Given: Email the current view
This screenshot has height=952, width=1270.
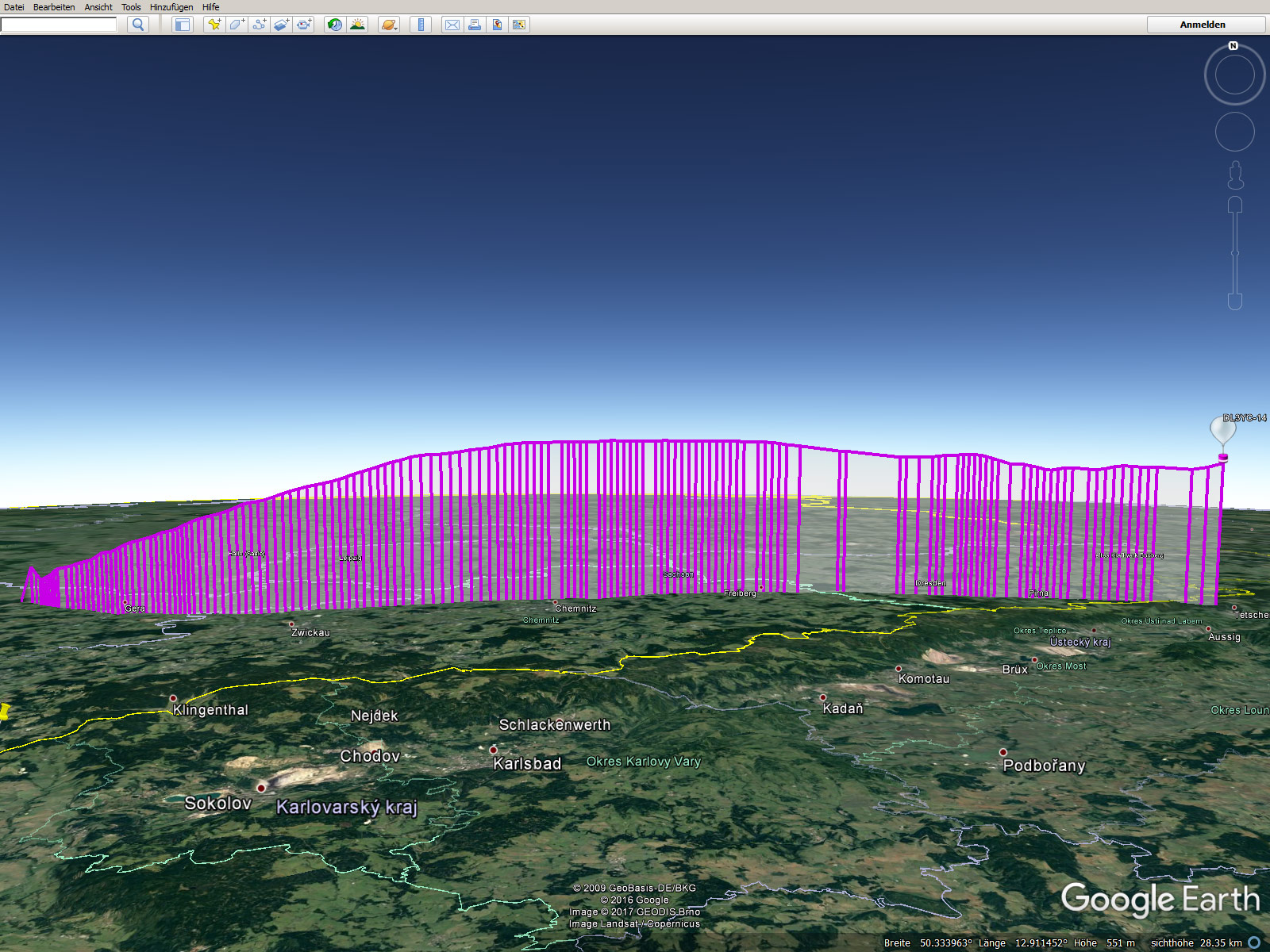Looking at the screenshot, I should click(452, 25).
